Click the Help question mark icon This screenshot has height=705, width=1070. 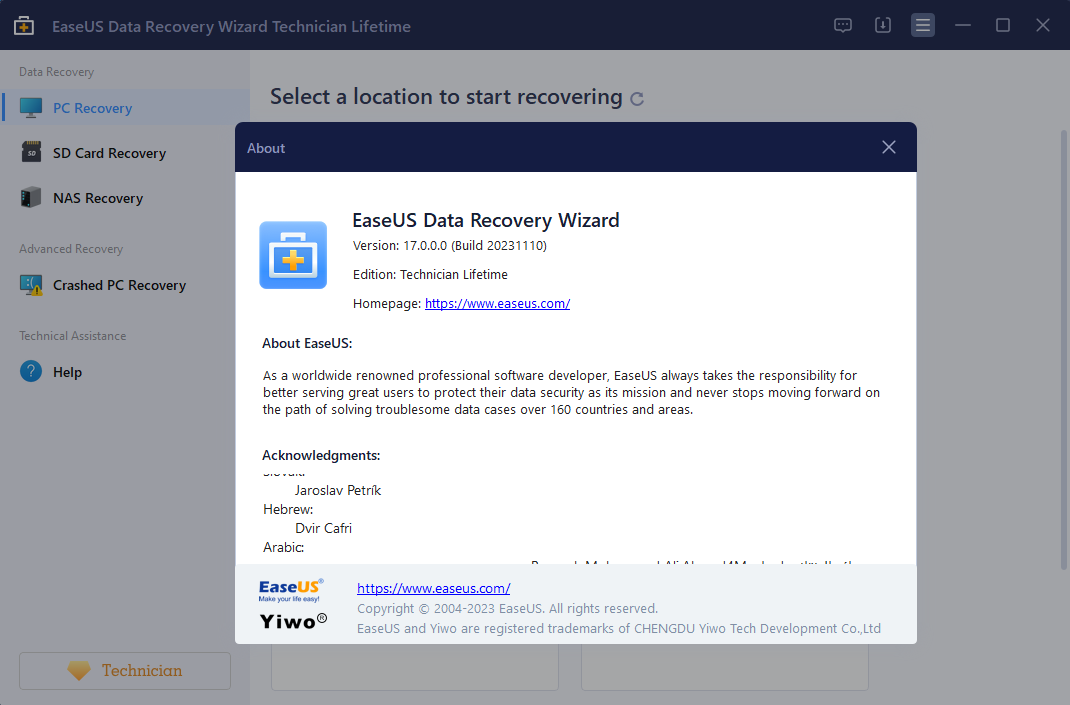31,371
